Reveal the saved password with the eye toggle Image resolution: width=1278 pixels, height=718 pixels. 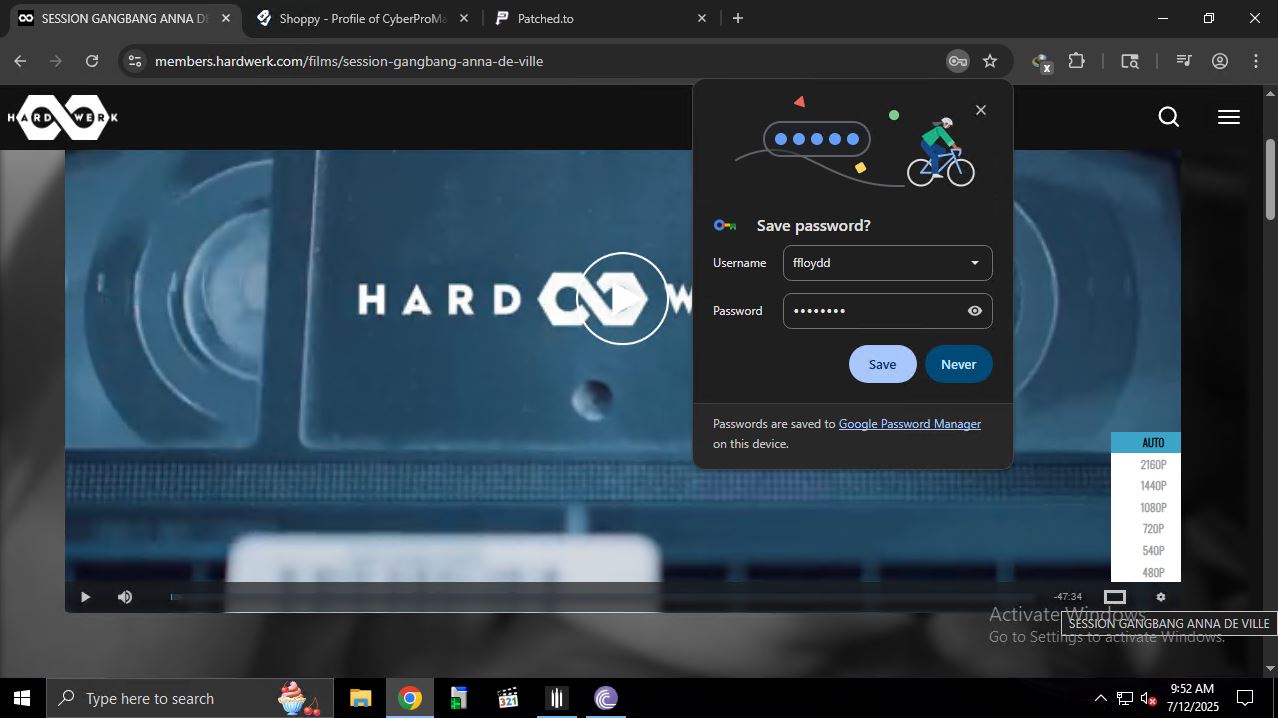pyautogui.click(x=973, y=311)
